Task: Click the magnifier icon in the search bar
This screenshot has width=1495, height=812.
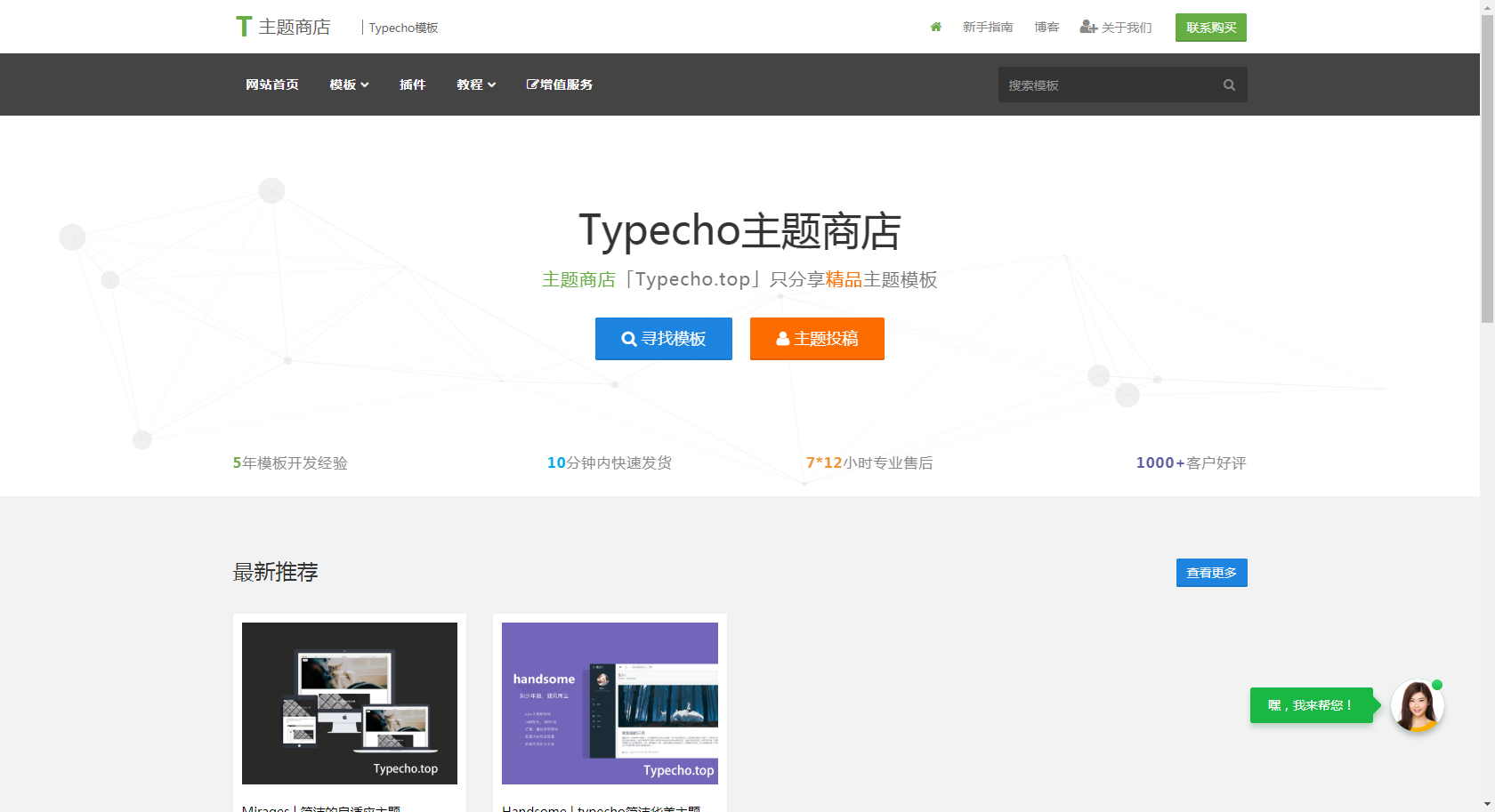Action: [x=1229, y=84]
